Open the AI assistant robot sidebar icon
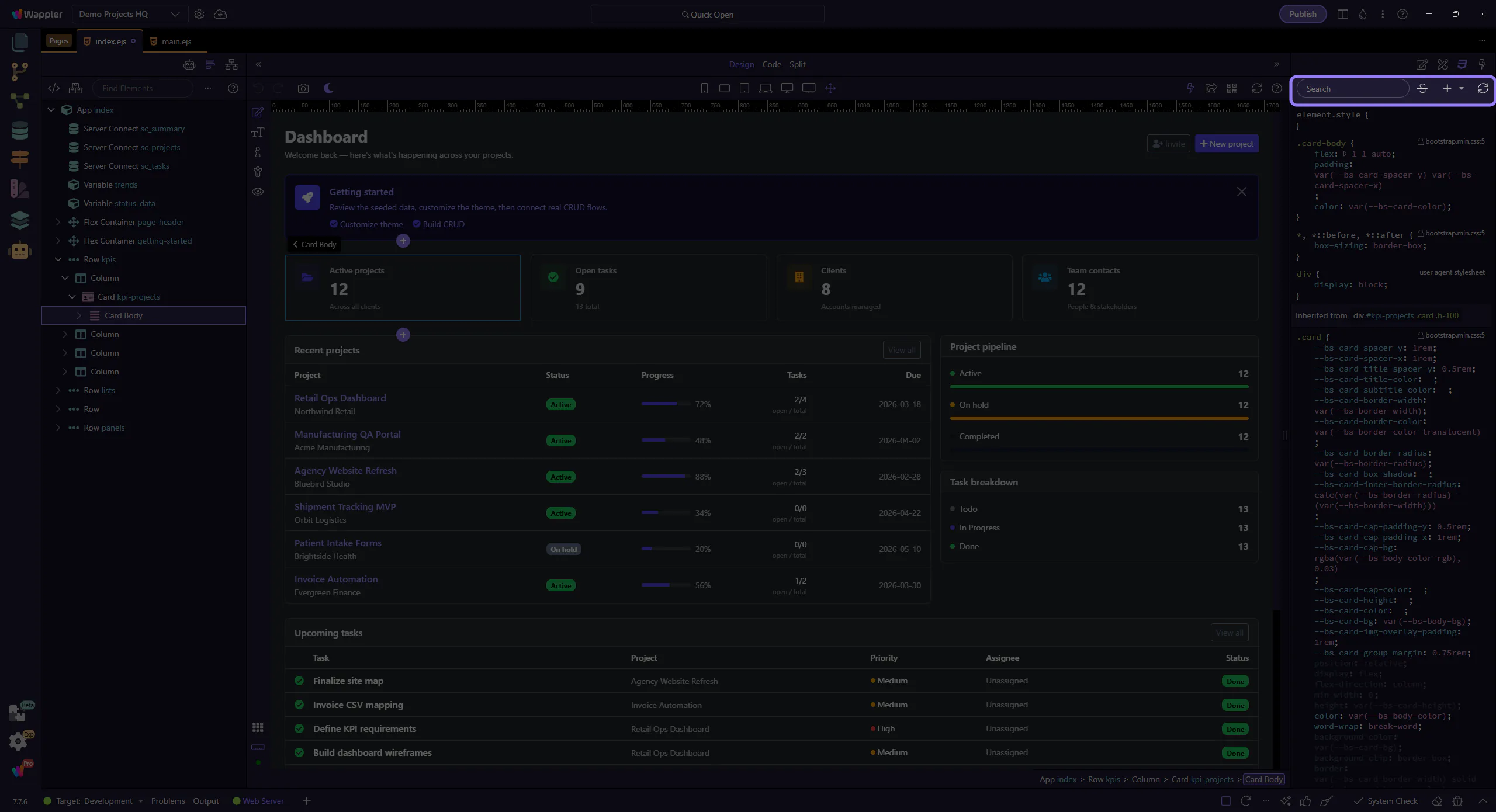The width and height of the screenshot is (1496, 812). click(19, 251)
